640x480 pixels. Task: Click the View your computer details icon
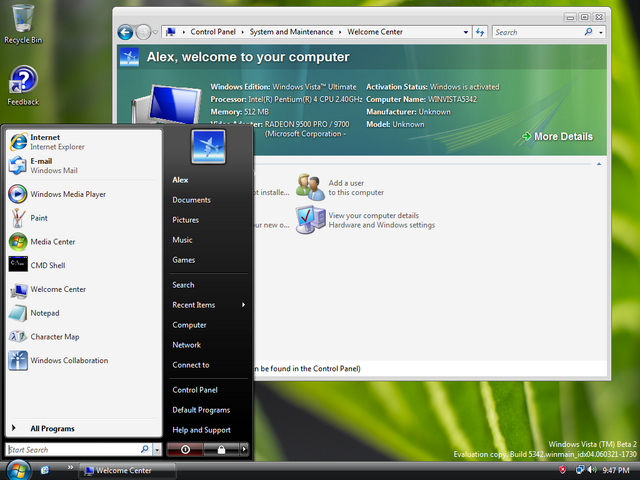pos(310,220)
